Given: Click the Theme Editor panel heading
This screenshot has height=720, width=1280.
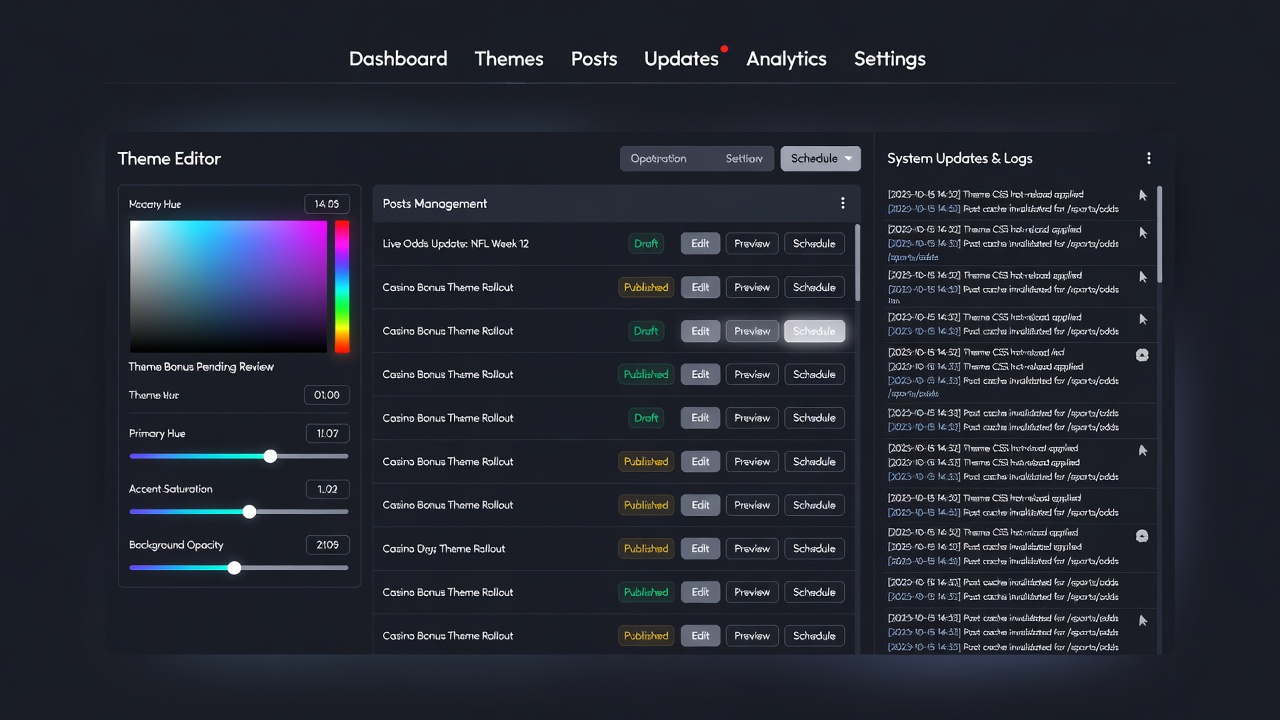Looking at the screenshot, I should tap(169, 158).
